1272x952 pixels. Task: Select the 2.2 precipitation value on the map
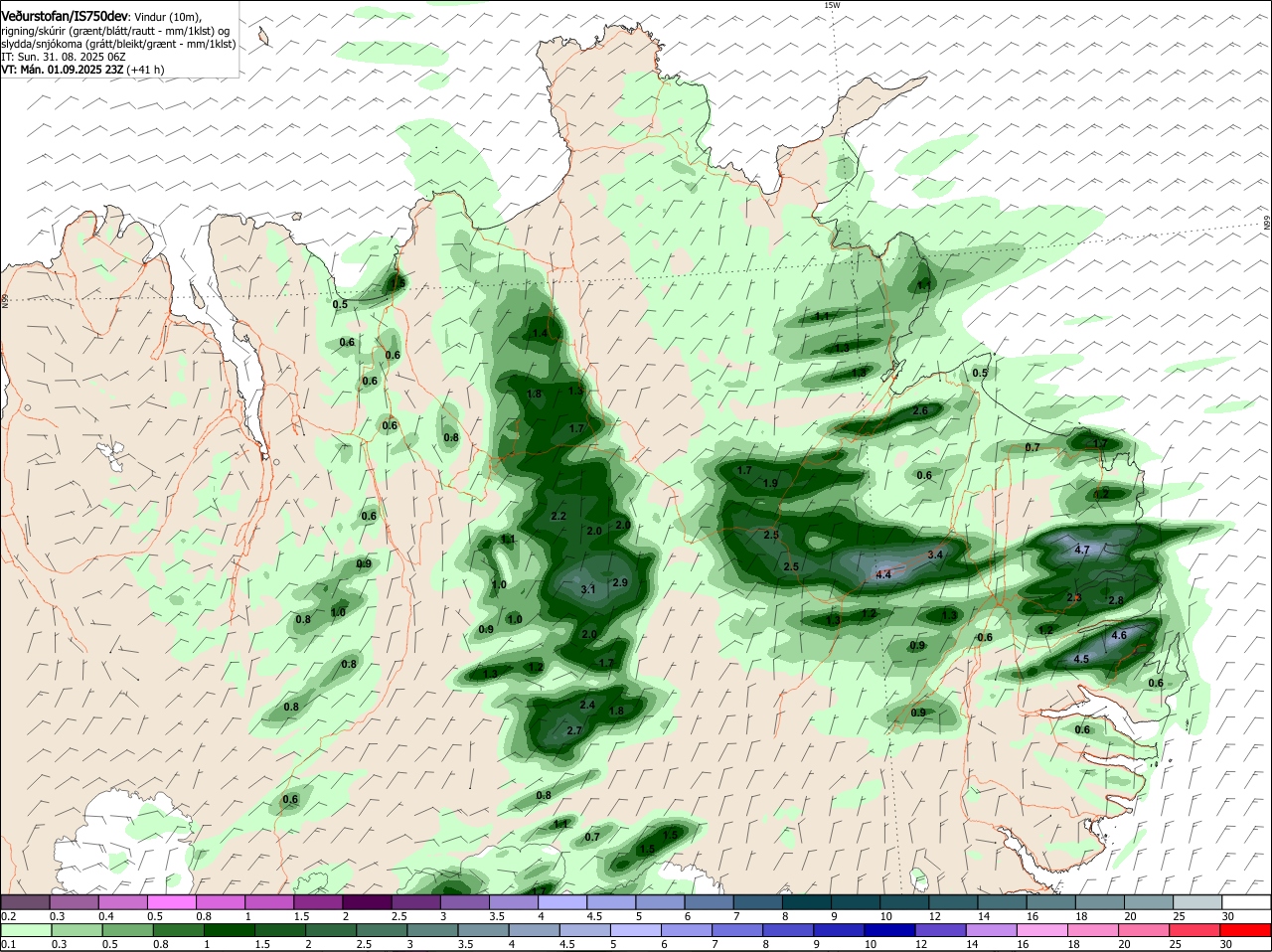(x=558, y=516)
